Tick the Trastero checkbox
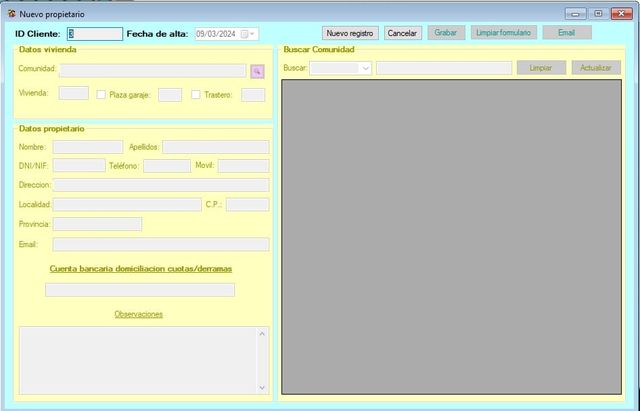640x411 pixels. point(196,95)
